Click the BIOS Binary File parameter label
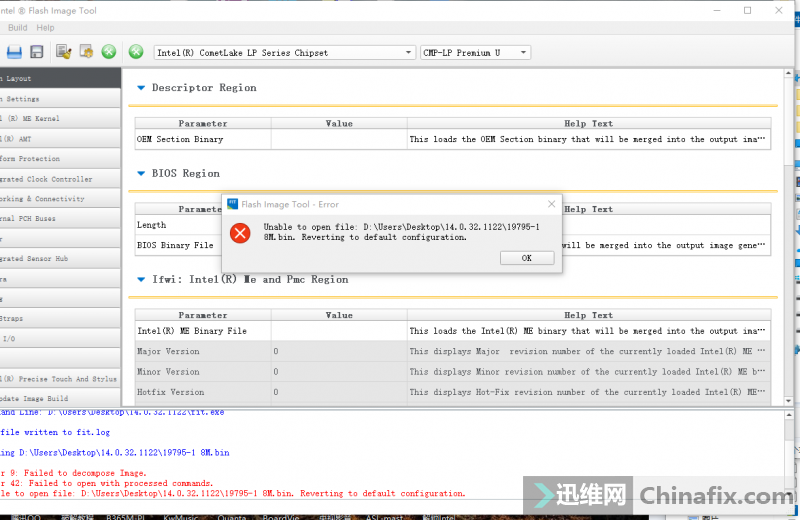 click(x=175, y=245)
